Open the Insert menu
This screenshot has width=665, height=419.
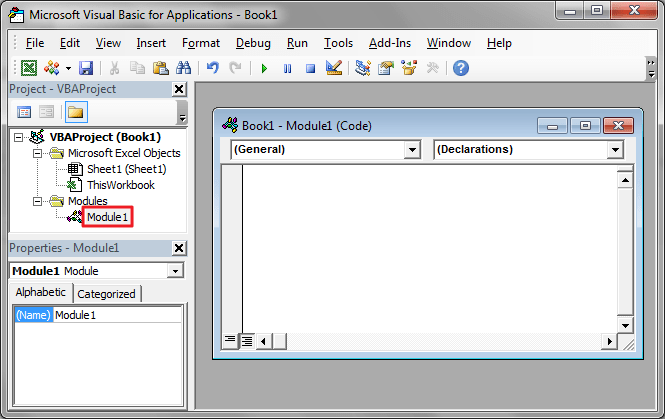pos(151,43)
